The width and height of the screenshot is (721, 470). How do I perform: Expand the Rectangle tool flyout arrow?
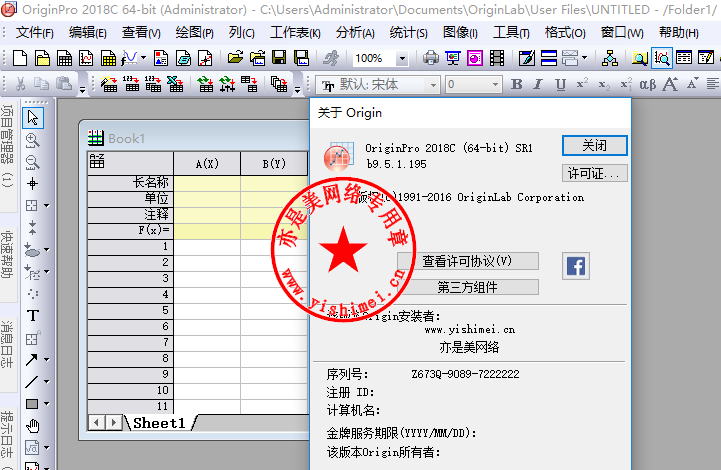click(46, 404)
